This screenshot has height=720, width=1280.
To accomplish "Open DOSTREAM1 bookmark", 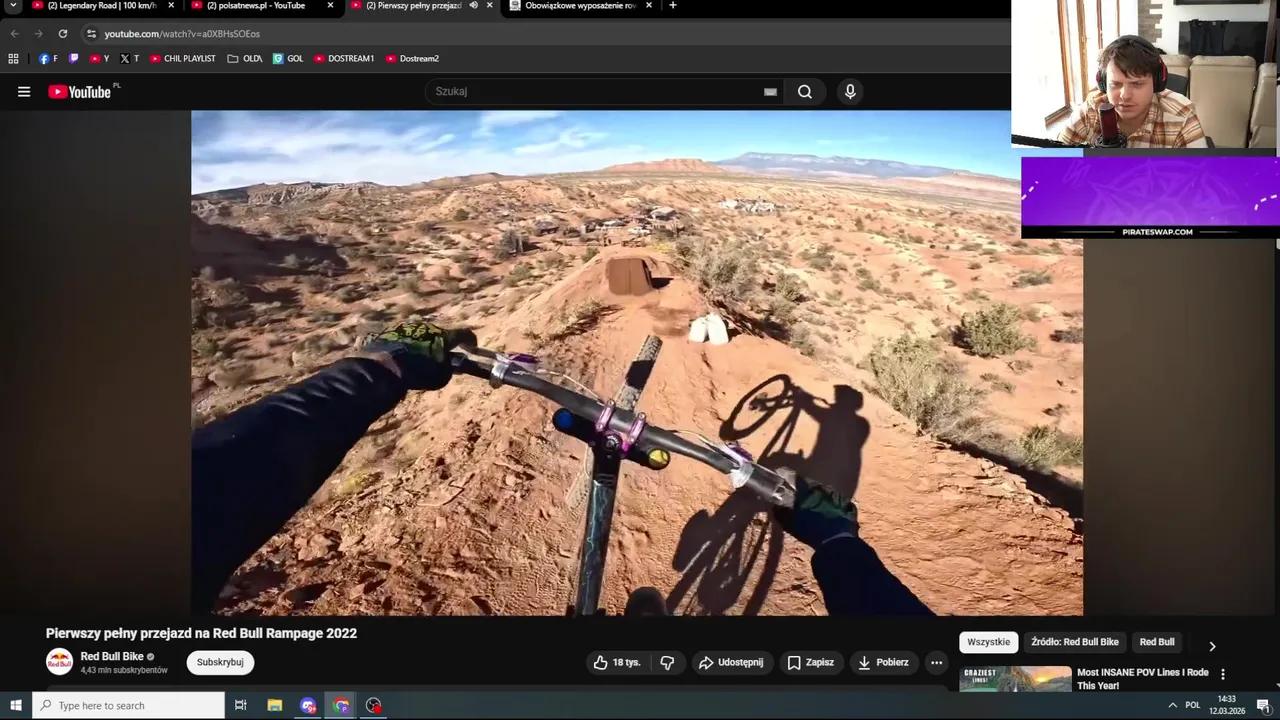I will tap(344, 59).
